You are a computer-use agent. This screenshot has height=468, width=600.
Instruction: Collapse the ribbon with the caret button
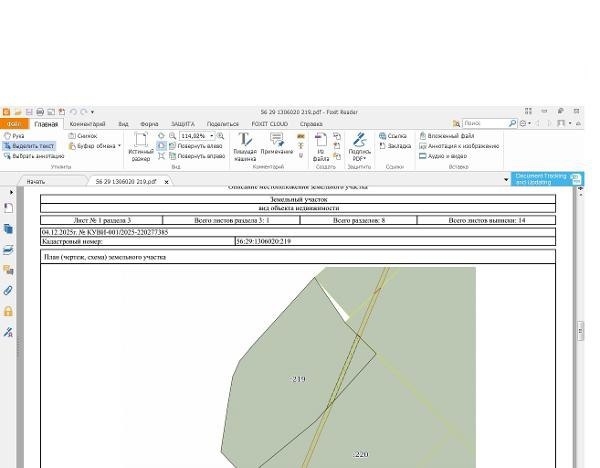click(578, 124)
